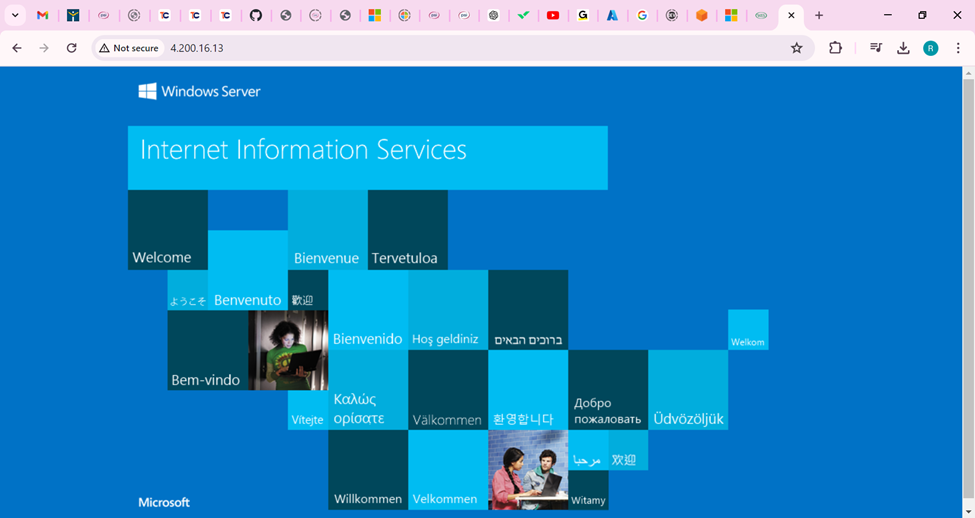Click the Windows Server logo
The height and width of the screenshot is (518, 975).
tap(200, 91)
